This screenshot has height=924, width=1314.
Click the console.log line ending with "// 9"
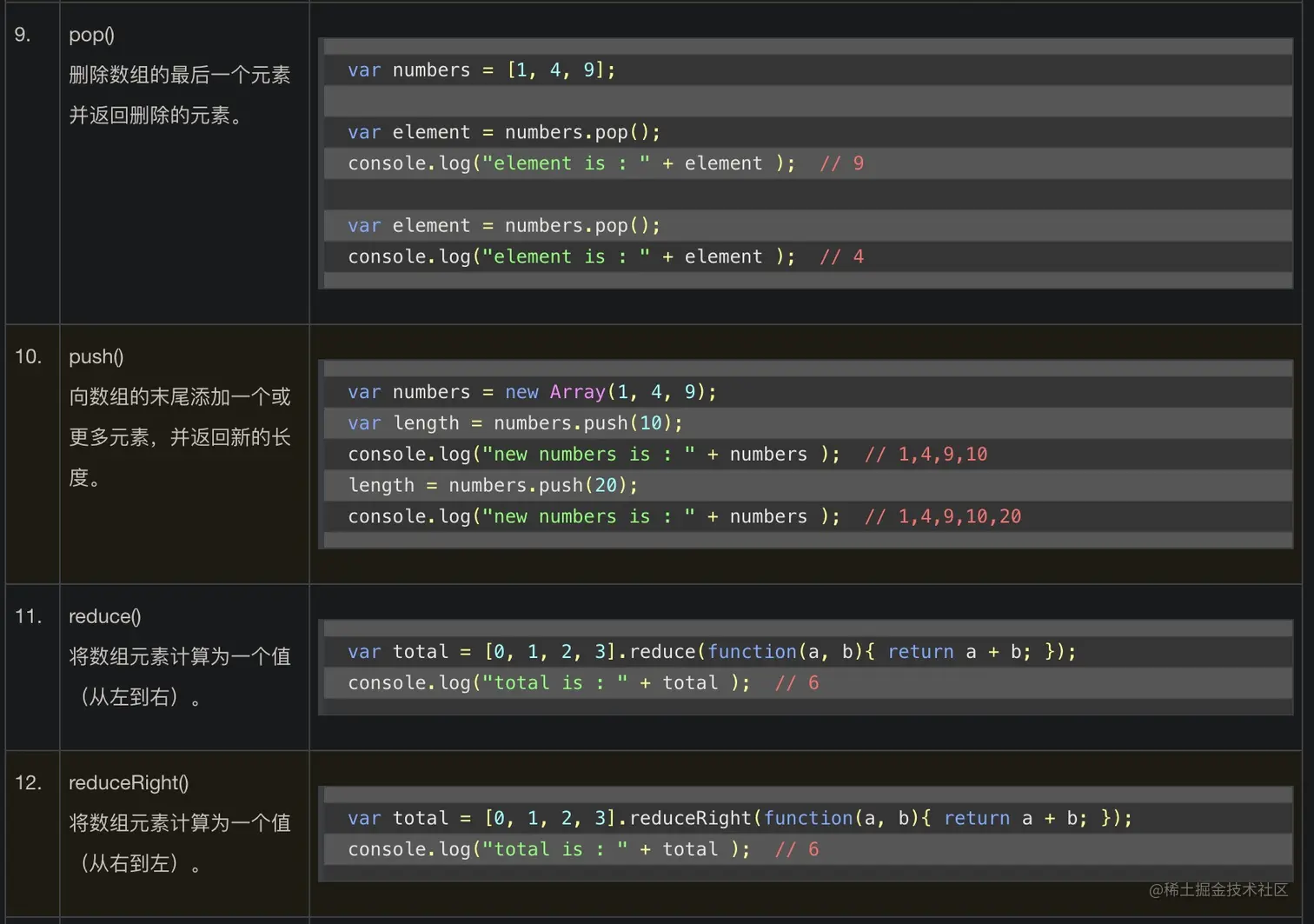point(606,163)
